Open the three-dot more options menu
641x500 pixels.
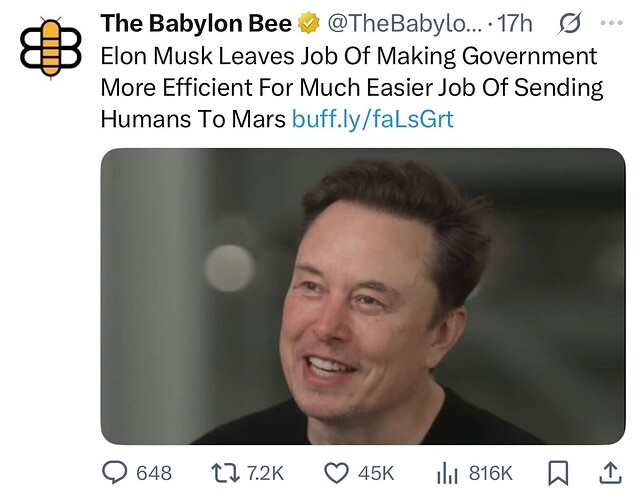tap(609, 24)
